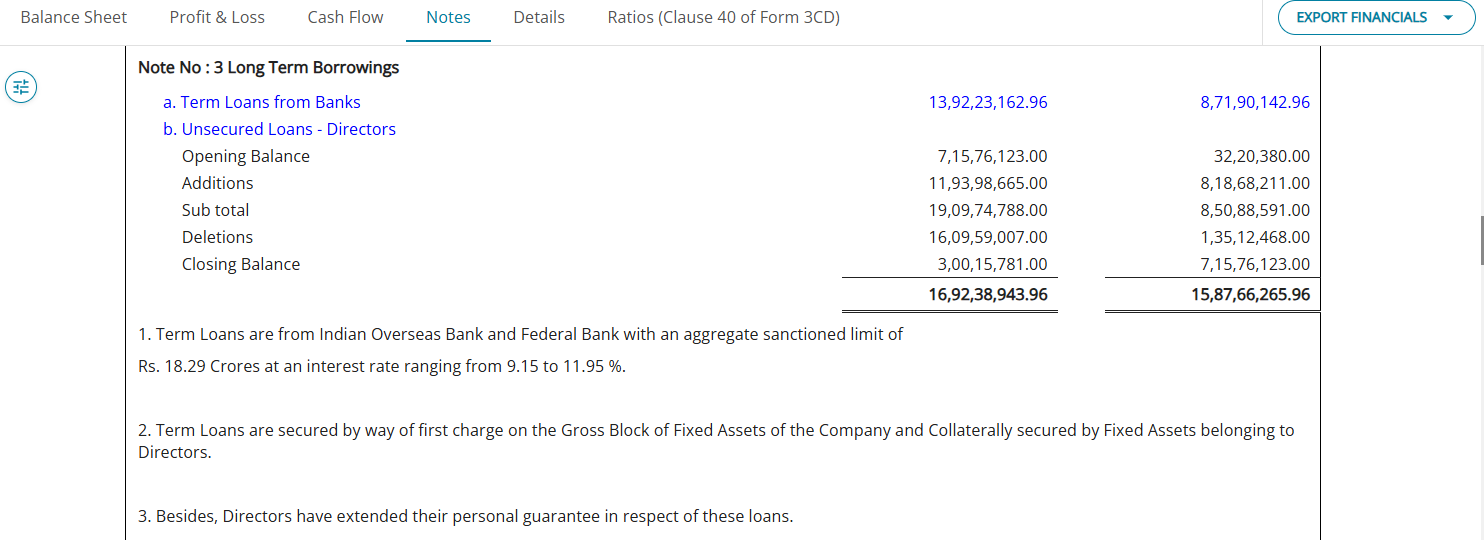This screenshot has width=1484, height=540.
Task: Click the Closing Balance value 3,00,15,781.00
Action: coord(993,264)
